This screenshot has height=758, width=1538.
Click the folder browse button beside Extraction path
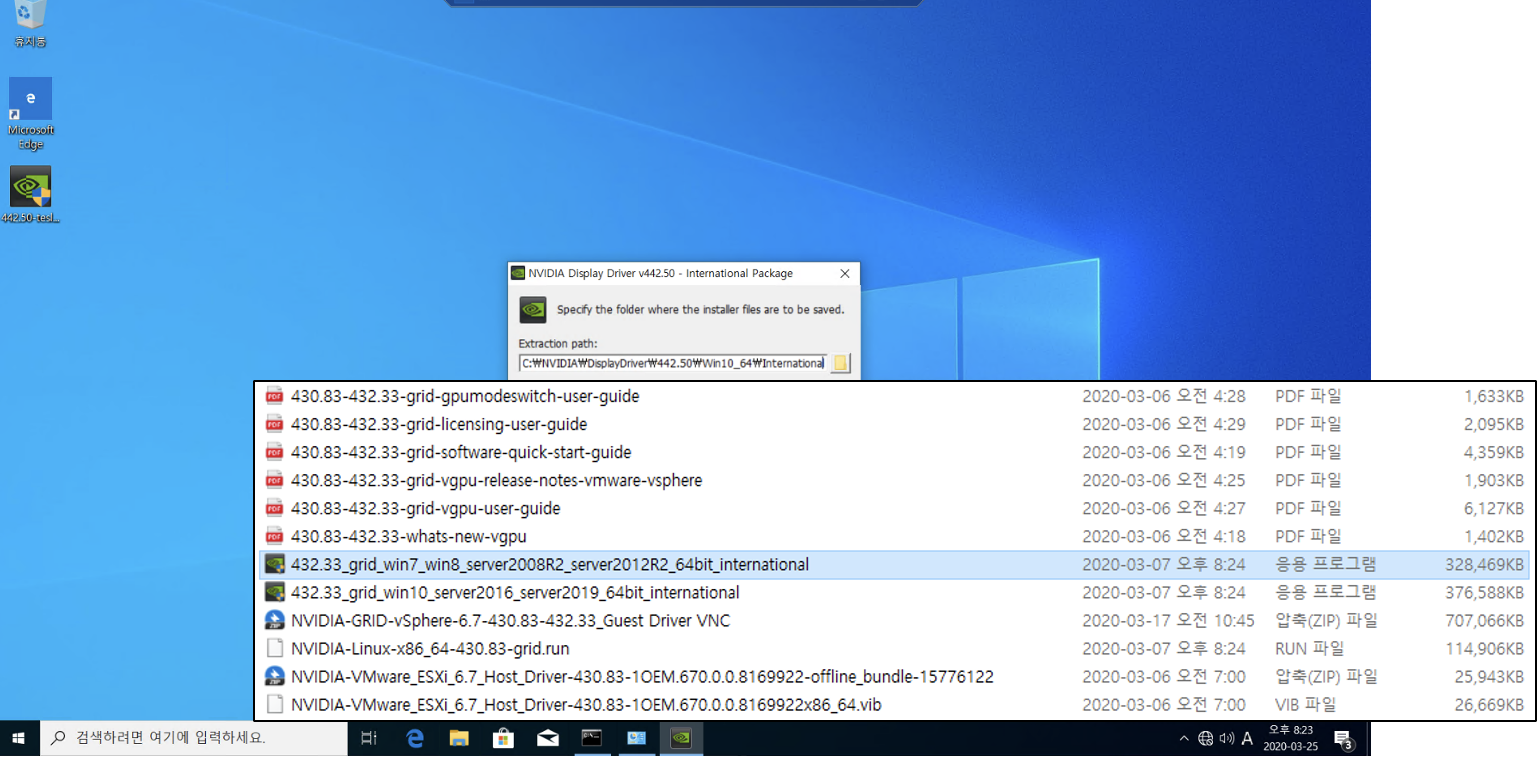[x=840, y=363]
